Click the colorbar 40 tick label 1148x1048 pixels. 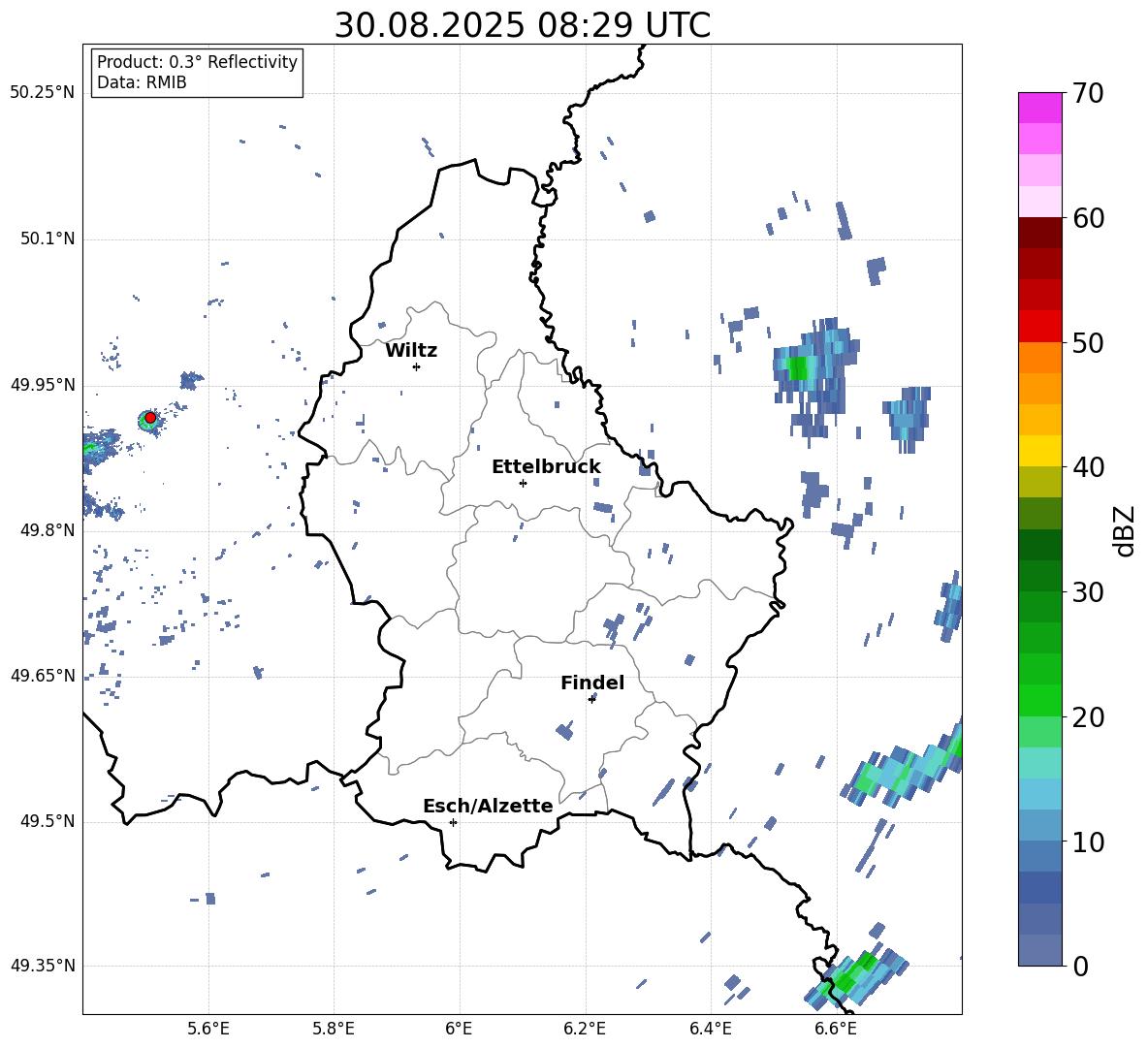pyautogui.click(x=1088, y=467)
